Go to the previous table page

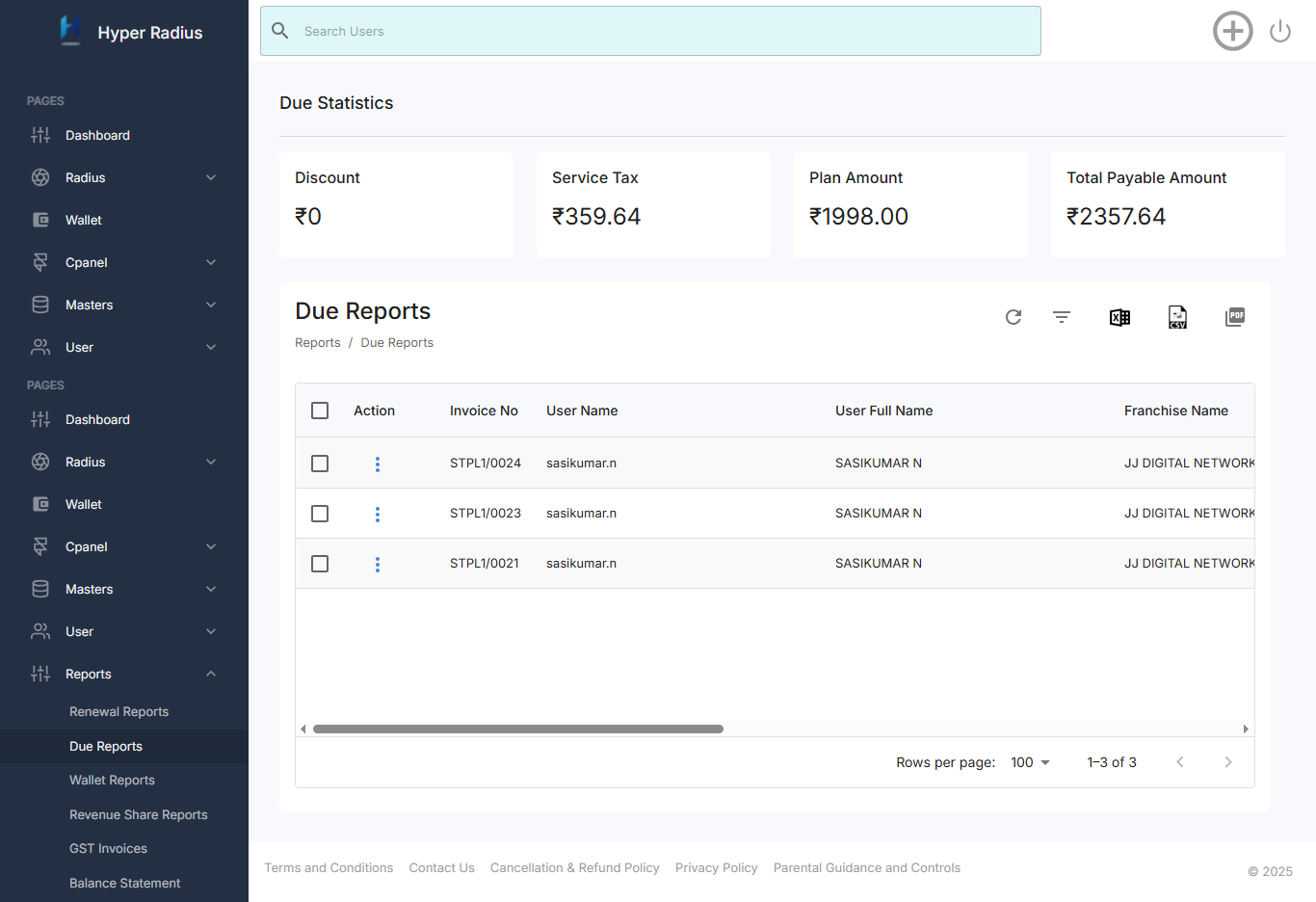pos(1180,762)
